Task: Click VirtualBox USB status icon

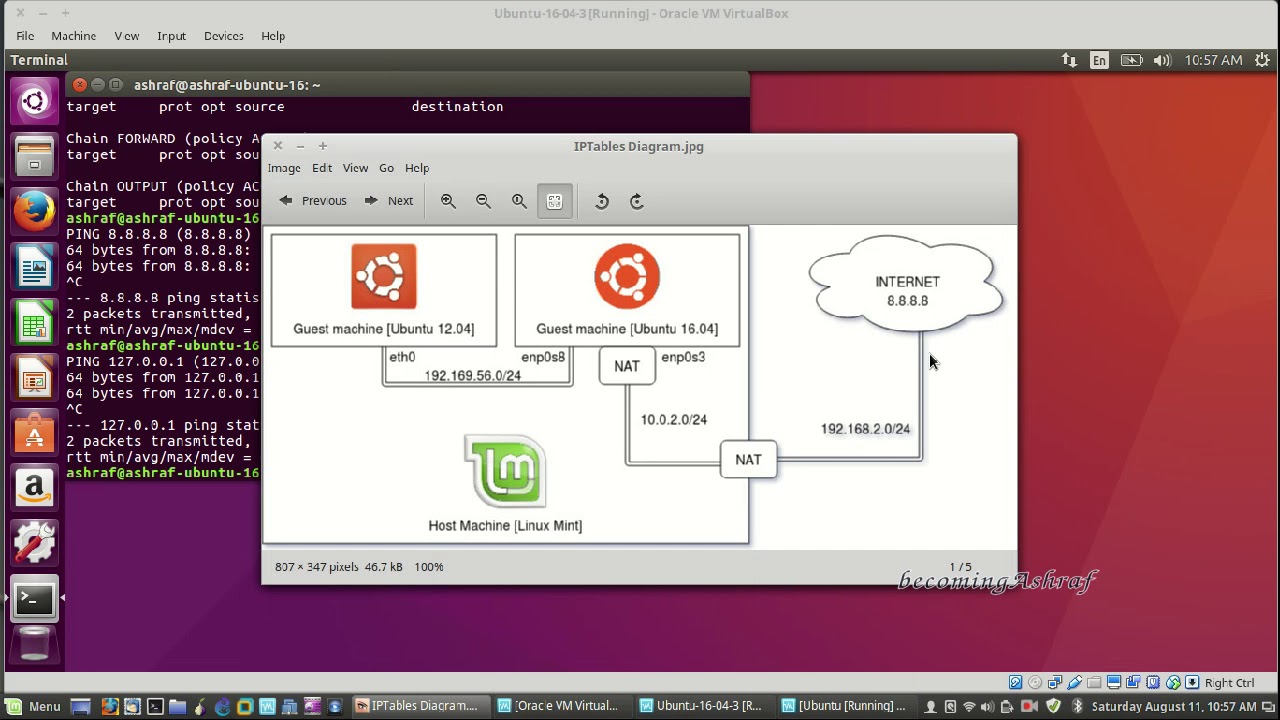Action: pyautogui.click(x=1075, y=683)
